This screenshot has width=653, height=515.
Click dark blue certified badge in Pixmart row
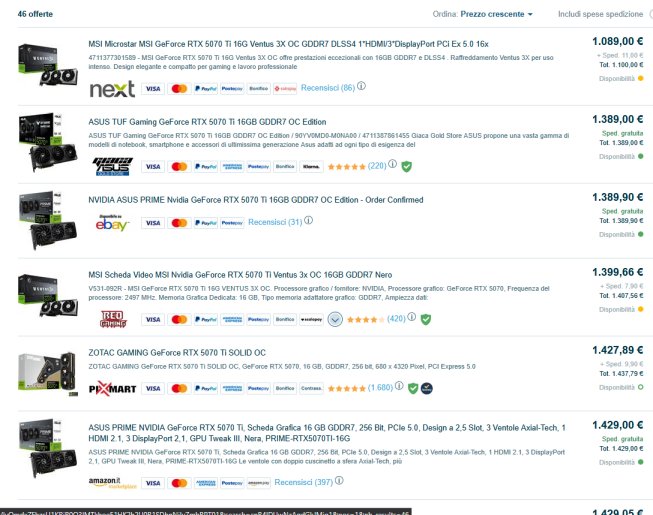click(x=426, y=388)
